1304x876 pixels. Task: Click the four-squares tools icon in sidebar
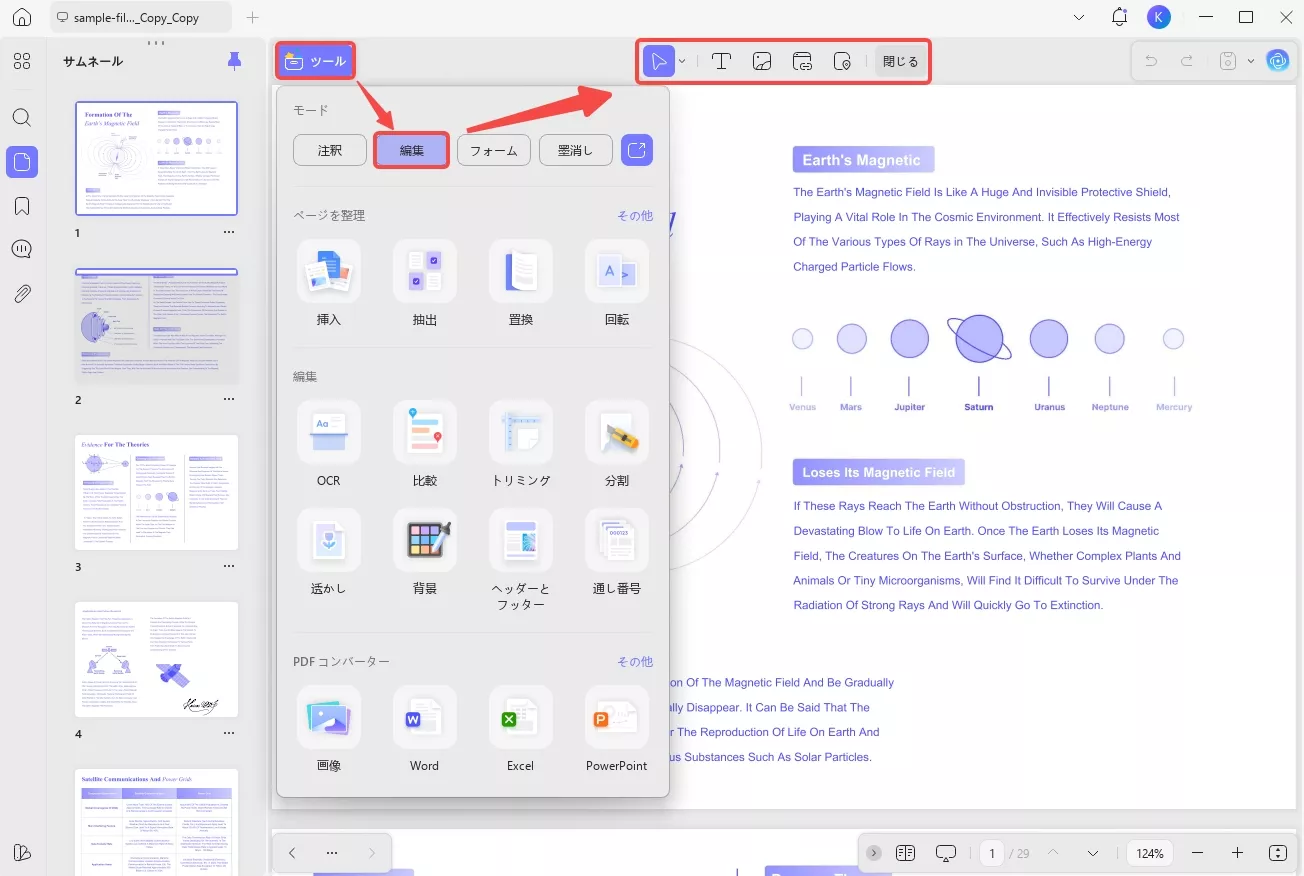(x=22, y=61)
